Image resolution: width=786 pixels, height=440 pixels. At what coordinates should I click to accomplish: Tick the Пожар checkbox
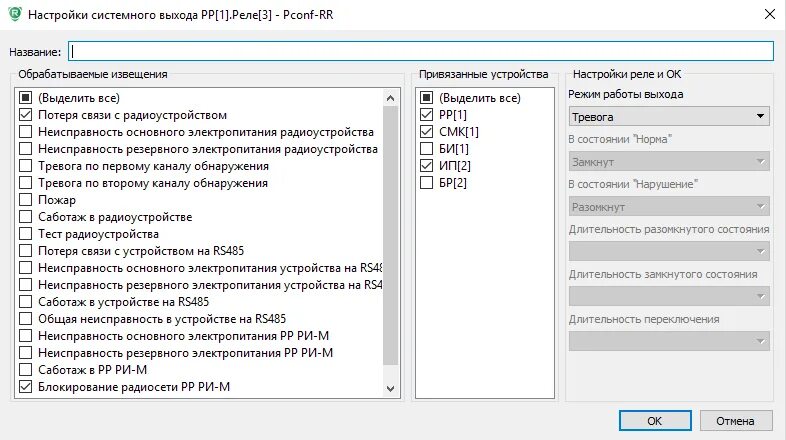tap(26, 199)
